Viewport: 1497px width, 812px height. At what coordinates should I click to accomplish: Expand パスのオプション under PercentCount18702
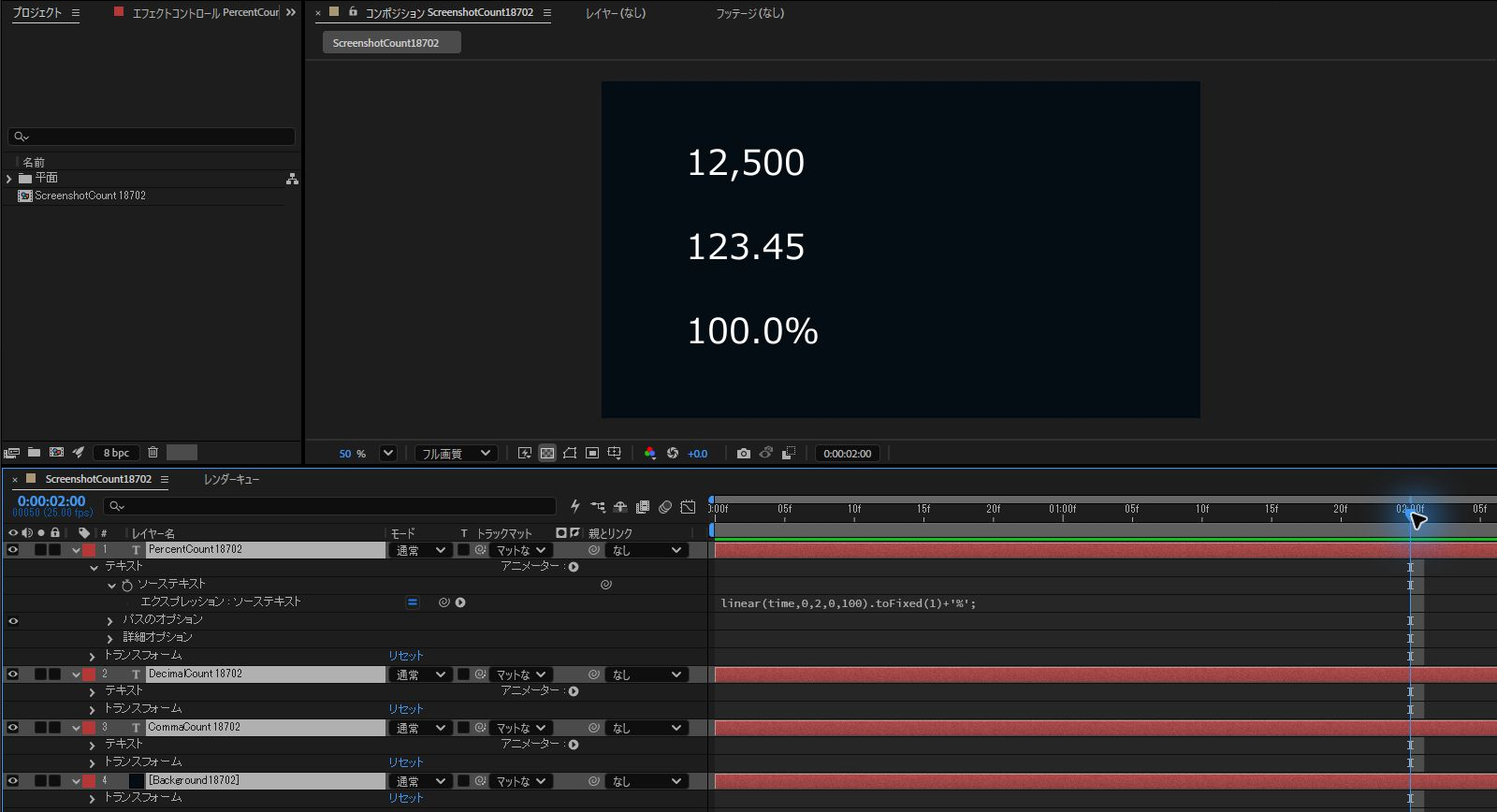110,621
